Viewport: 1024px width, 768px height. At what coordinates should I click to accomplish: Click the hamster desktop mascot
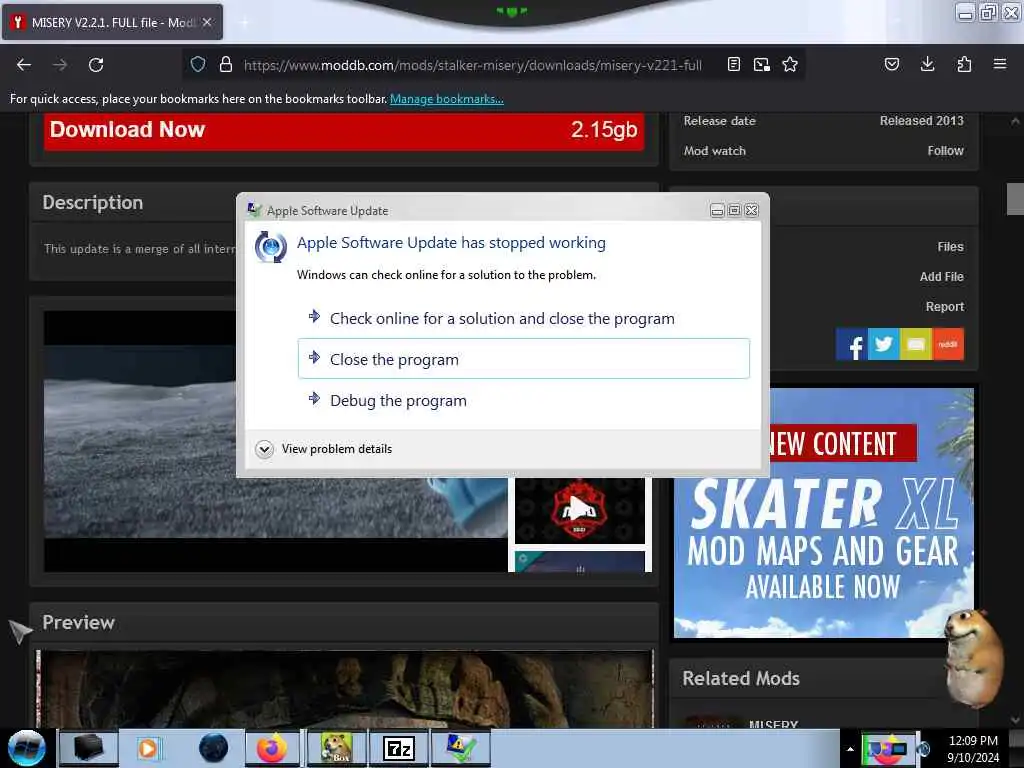[976, 658]
